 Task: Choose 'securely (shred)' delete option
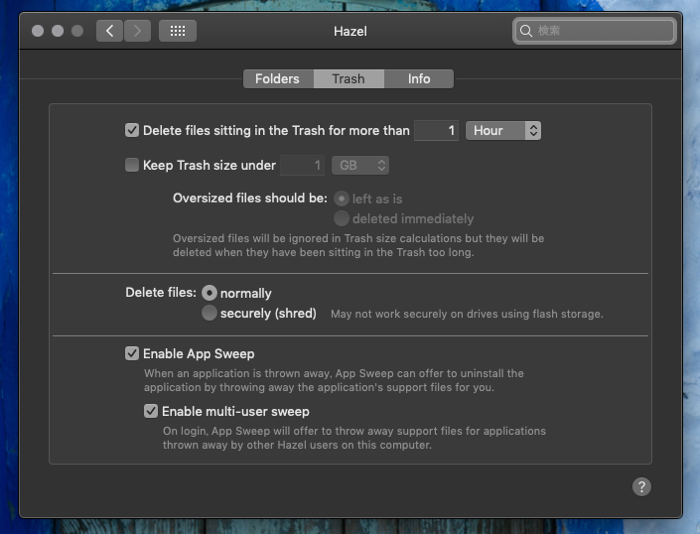pyautogui.click(x=209, y=313)
